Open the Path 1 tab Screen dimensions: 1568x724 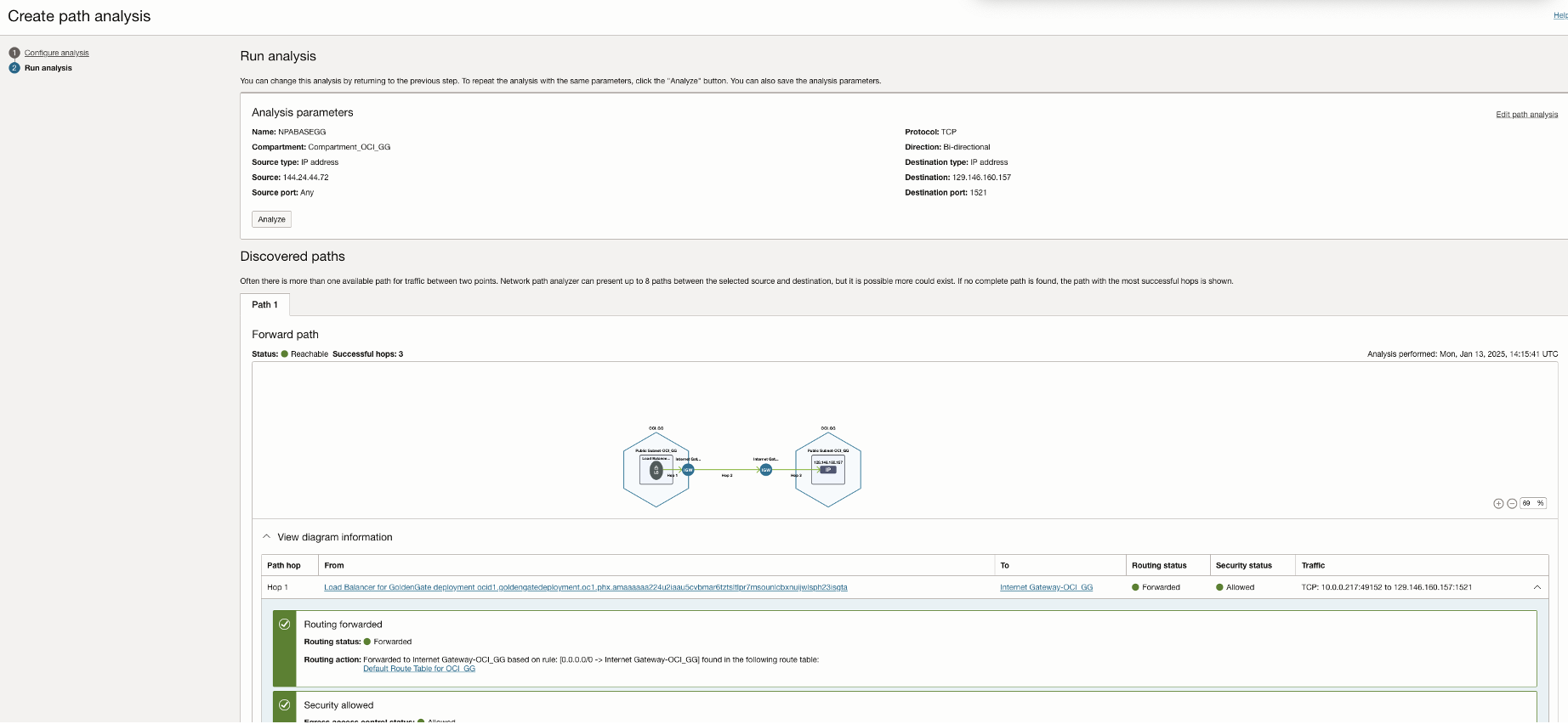(x=264, y=304)
